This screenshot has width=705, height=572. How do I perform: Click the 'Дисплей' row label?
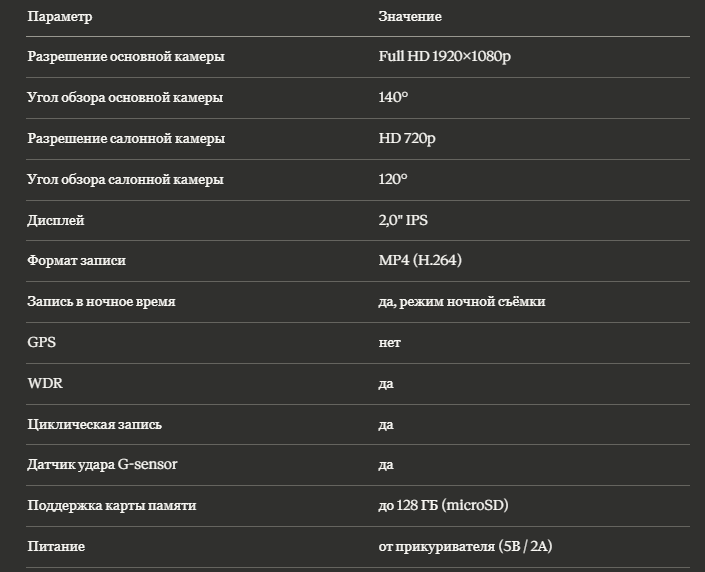[56, 220]
